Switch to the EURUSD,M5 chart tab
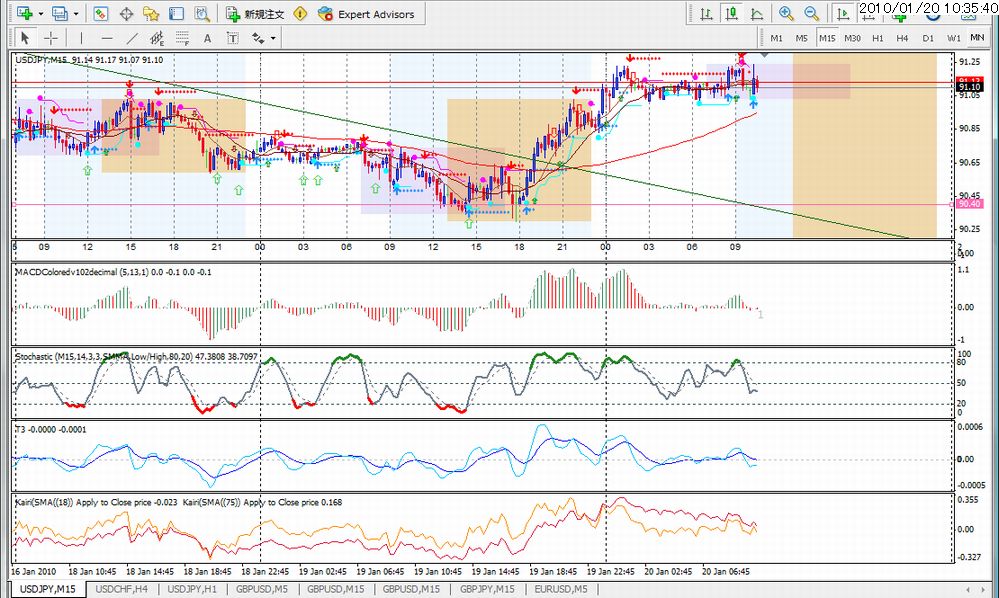Viewport: 999px width, 598px height. [x=561, y=589]
